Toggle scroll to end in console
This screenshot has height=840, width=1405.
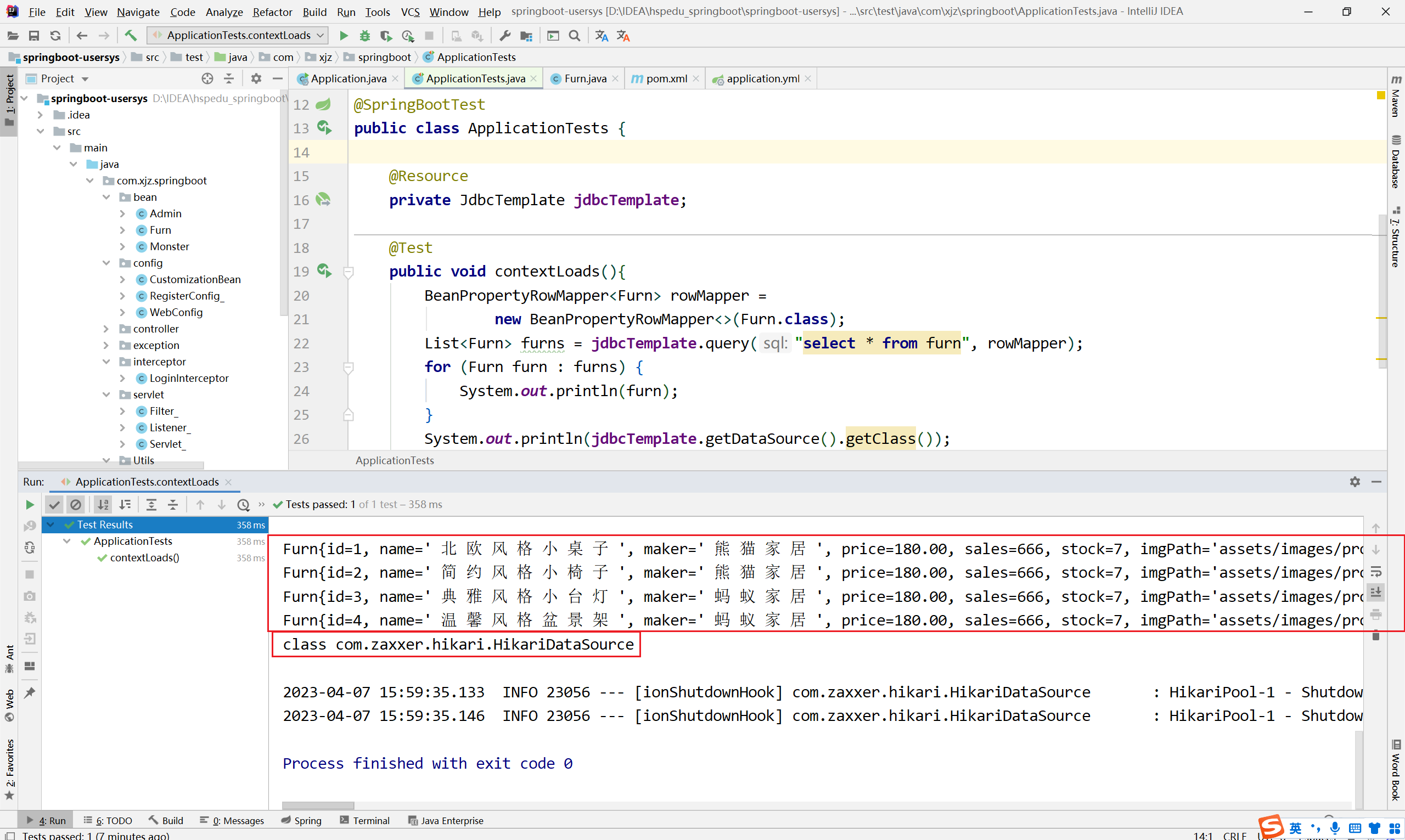coord(1376,592)
